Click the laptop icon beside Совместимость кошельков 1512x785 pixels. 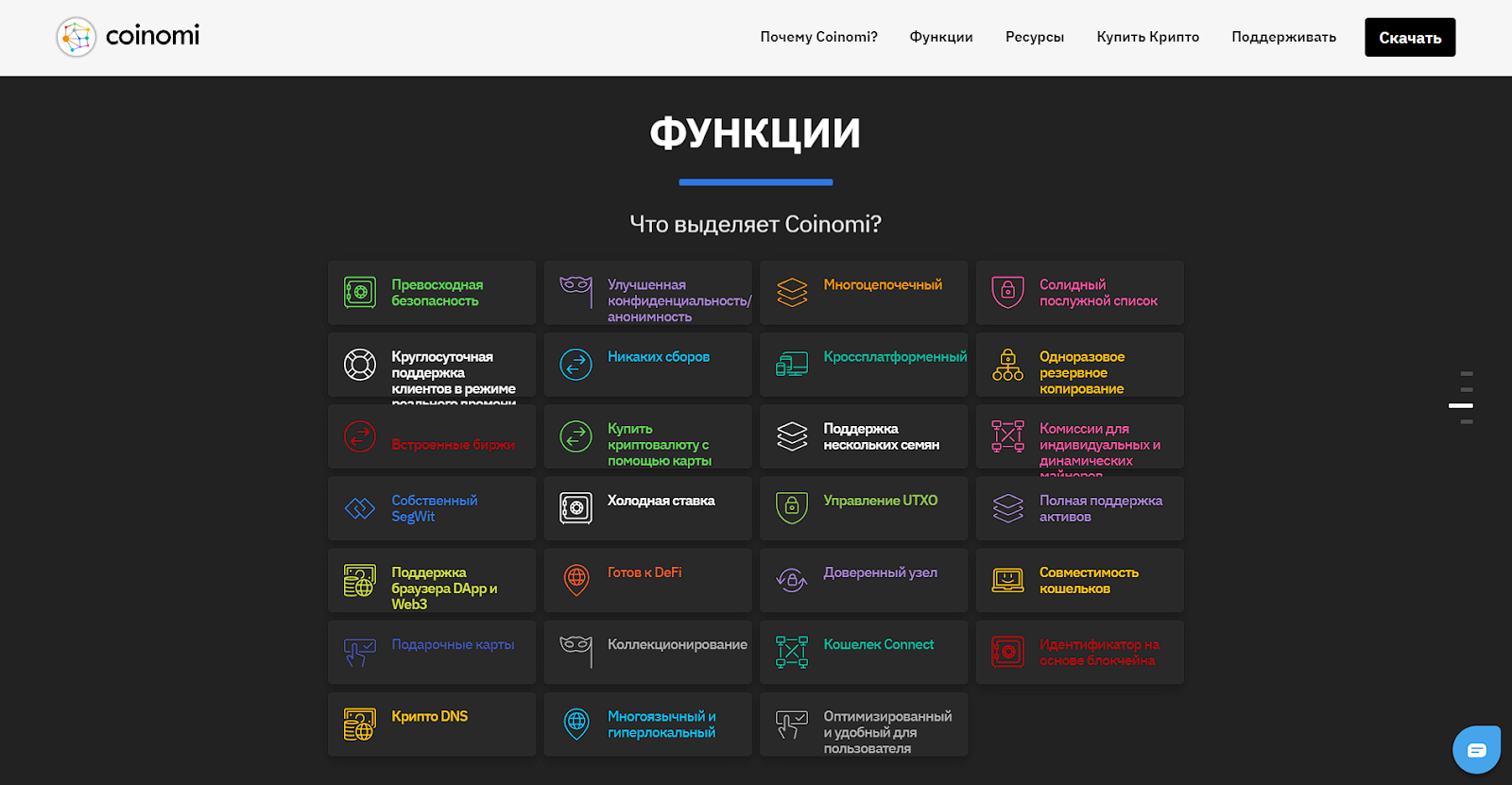[1008, 580]
